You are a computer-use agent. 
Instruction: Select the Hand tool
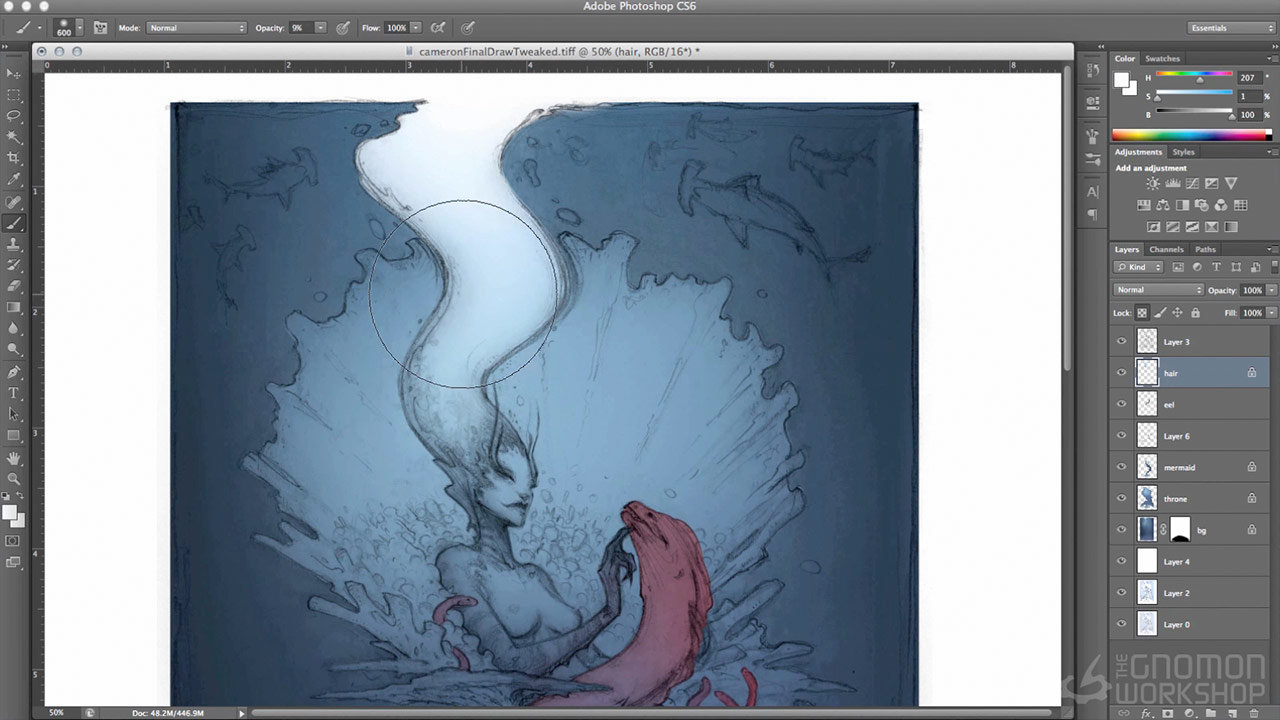pos(14,458)
